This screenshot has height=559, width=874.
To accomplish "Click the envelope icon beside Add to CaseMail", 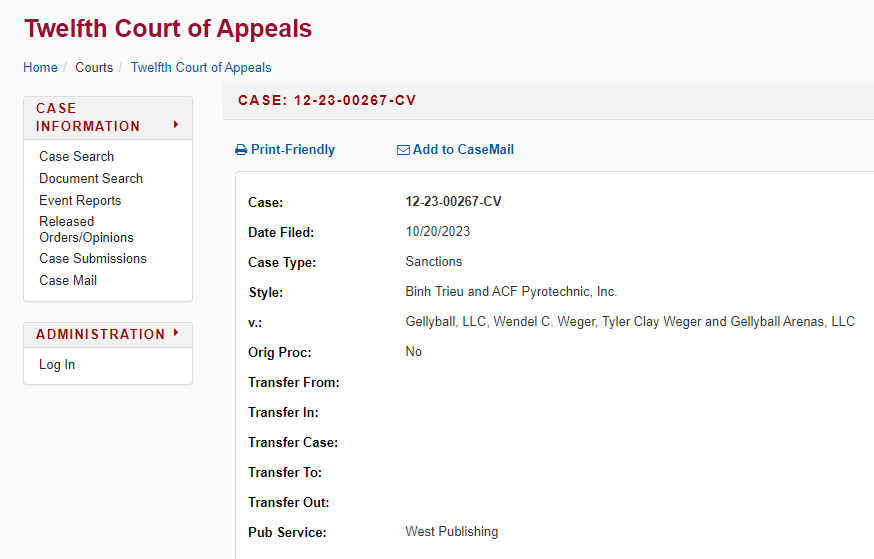I will pyautogui.click(x=403, y=150).
